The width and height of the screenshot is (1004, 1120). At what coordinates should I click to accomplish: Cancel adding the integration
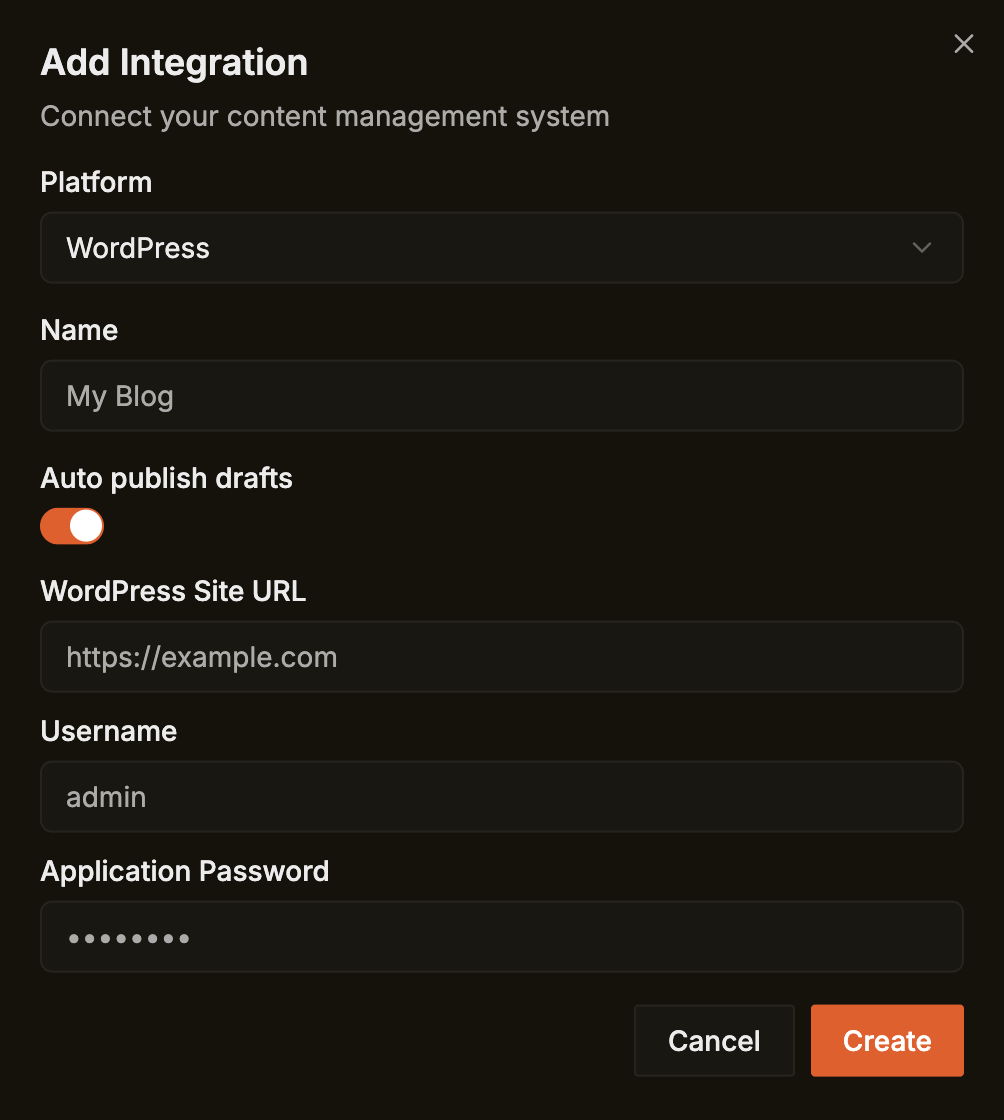714,1041
